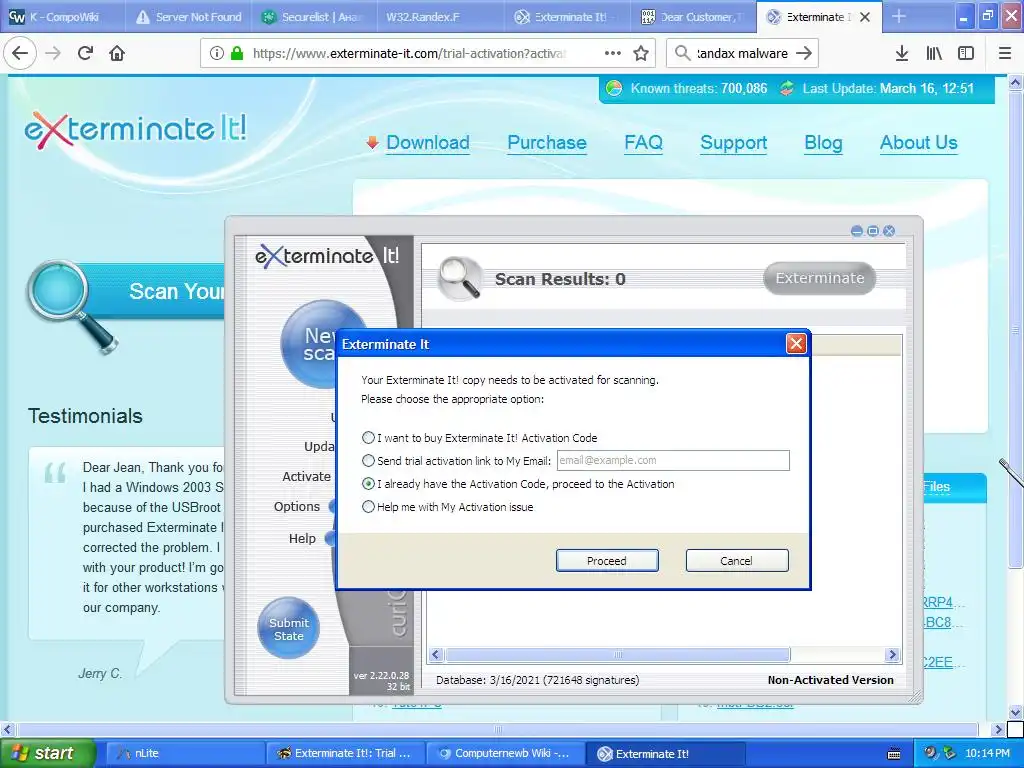This screenshot has width=1024, height=768.
Task: Open the Blog link
Action: click(x=823, y=142)
